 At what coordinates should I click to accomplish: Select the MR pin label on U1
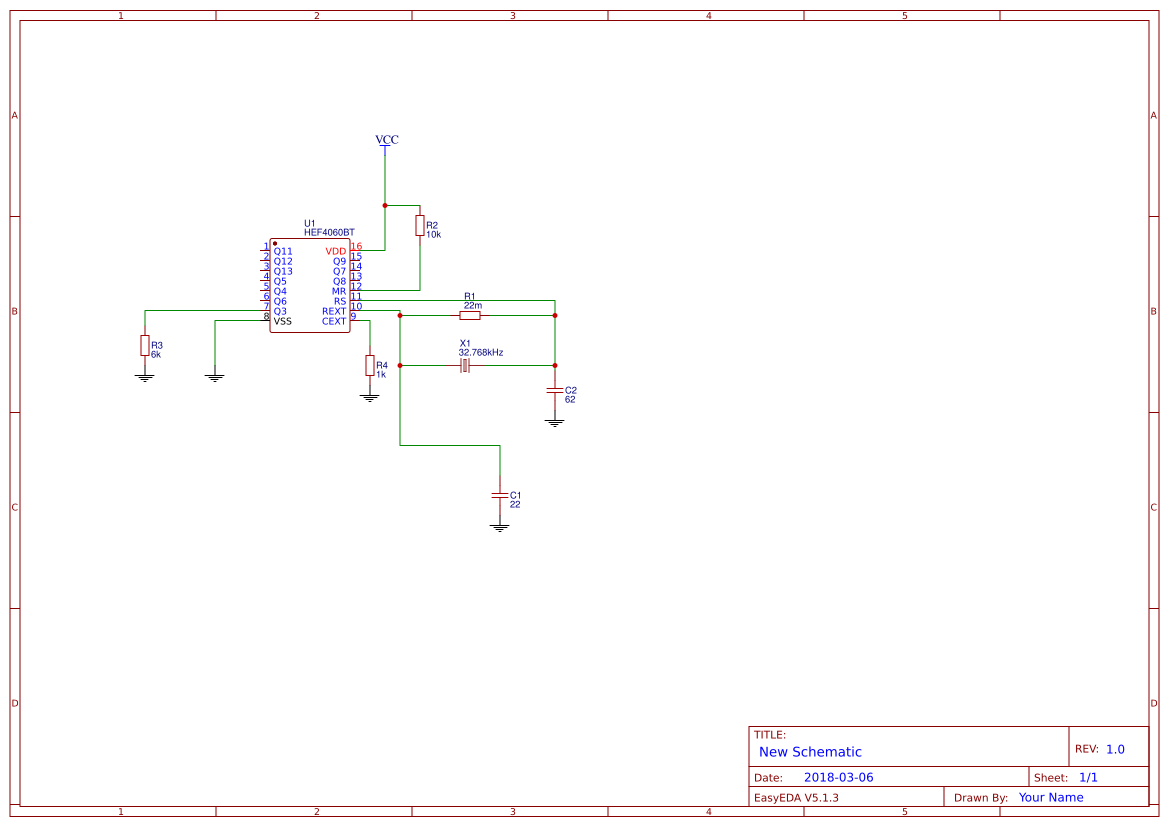339,292
